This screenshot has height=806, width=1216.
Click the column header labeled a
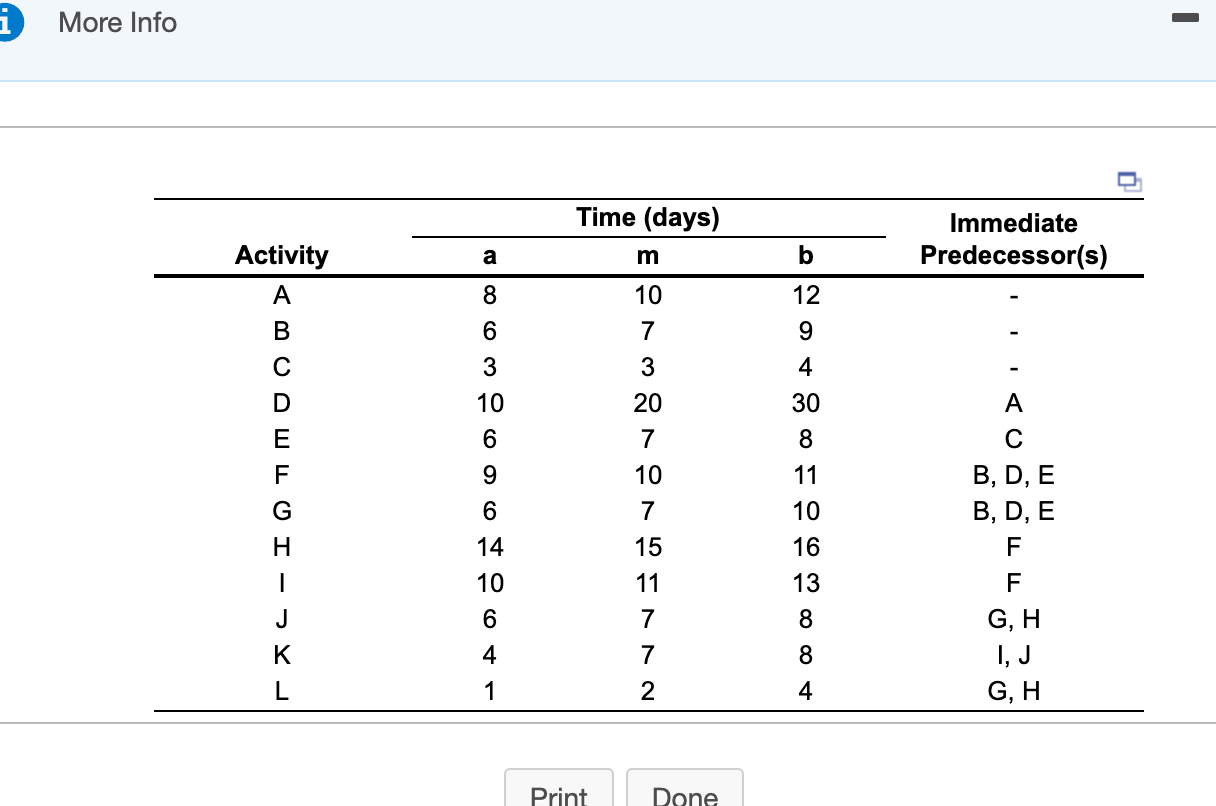pos(489,255)
